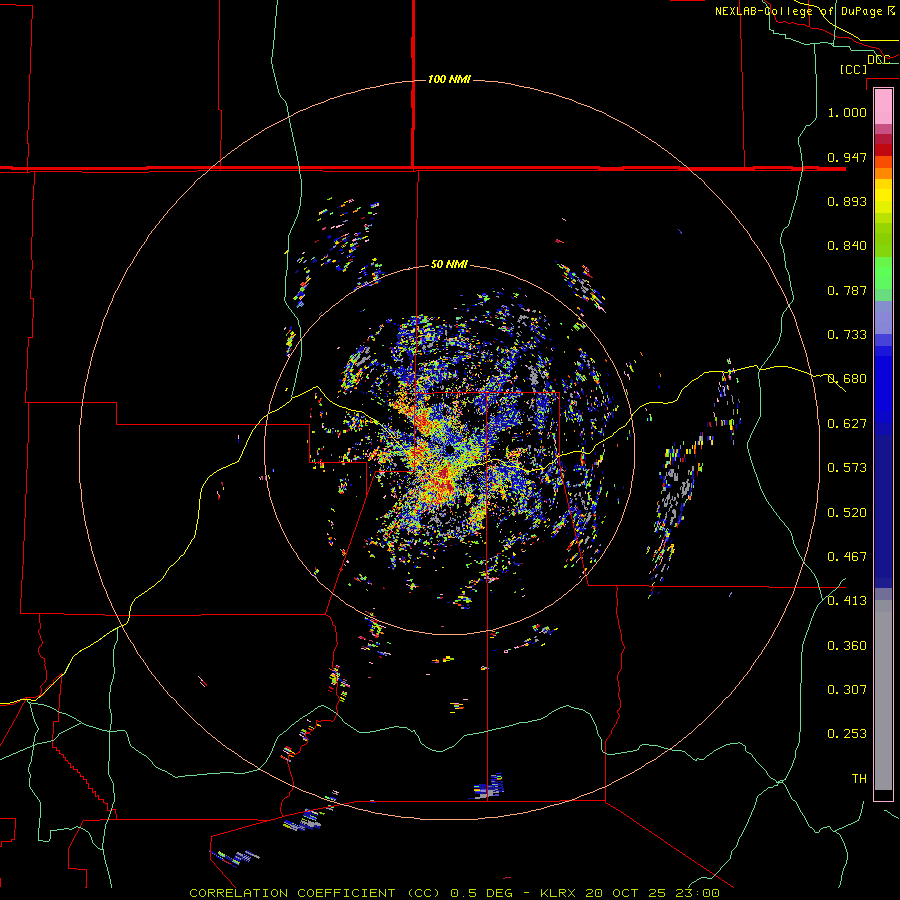
Task: Click the 0.947 scale label
Action: (x=847, y=157)
